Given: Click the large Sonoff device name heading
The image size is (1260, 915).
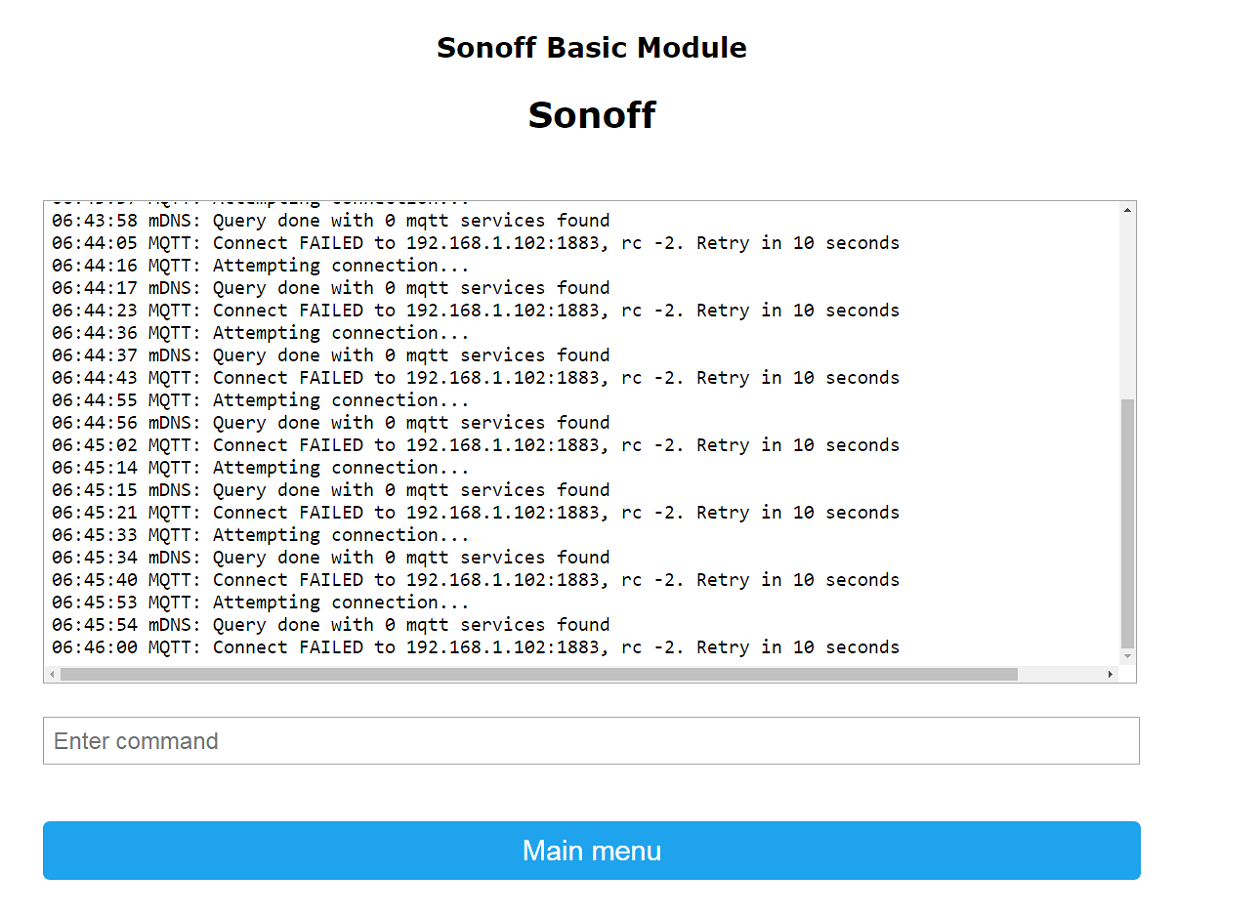Looking at the screenshot, I should [591, 114].
